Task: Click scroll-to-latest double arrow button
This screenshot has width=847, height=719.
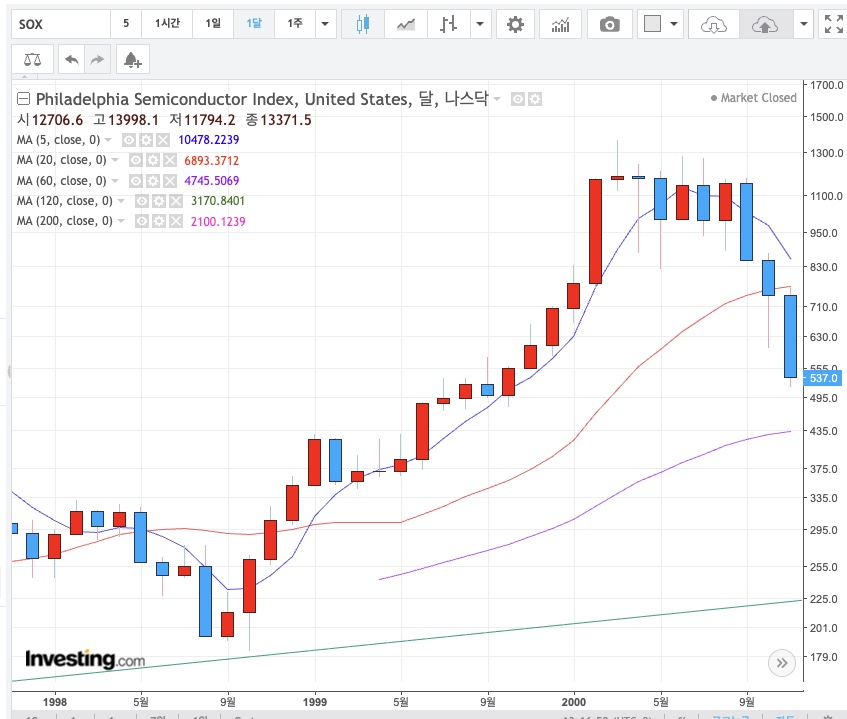Action: (782, 663)
